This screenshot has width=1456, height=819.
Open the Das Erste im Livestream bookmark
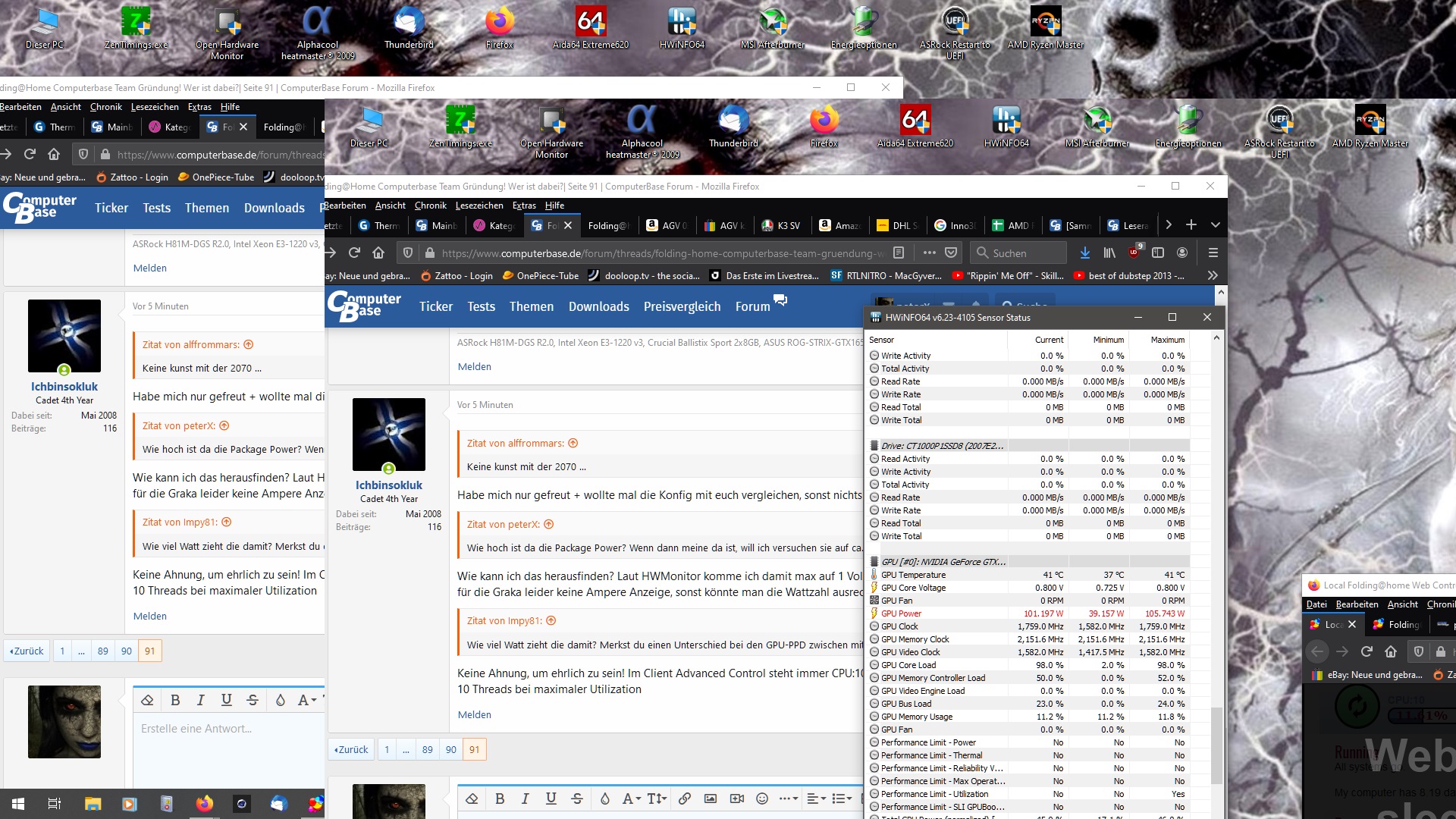point(764,276)
